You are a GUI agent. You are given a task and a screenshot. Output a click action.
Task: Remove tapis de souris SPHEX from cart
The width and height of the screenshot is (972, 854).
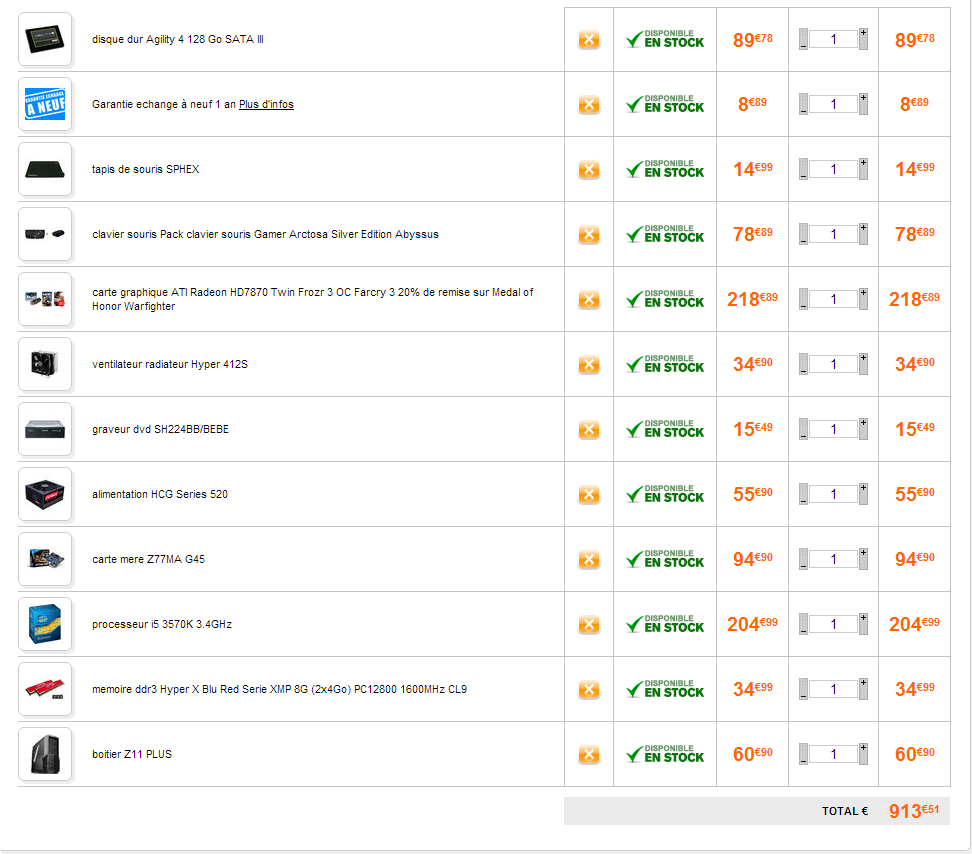point(589,170)
